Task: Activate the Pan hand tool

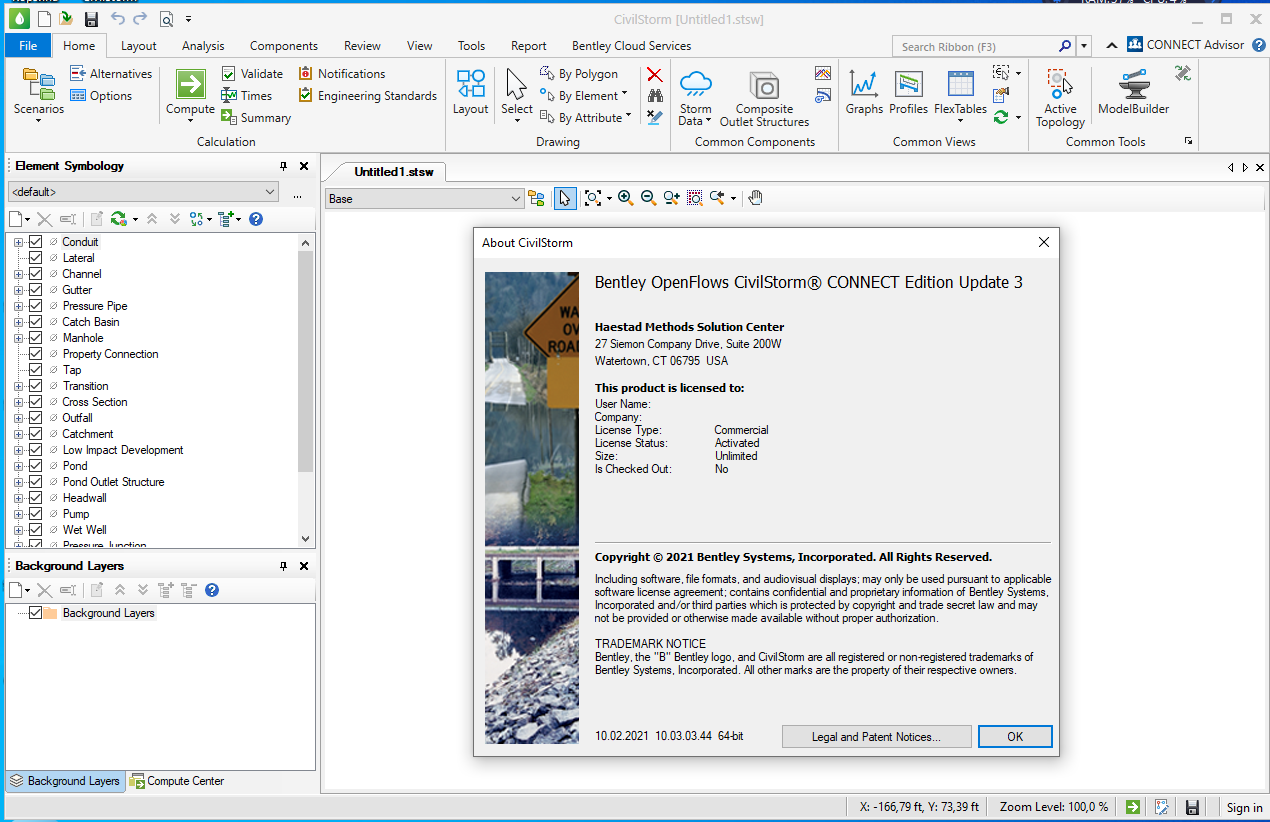Action: coord(755,198)
